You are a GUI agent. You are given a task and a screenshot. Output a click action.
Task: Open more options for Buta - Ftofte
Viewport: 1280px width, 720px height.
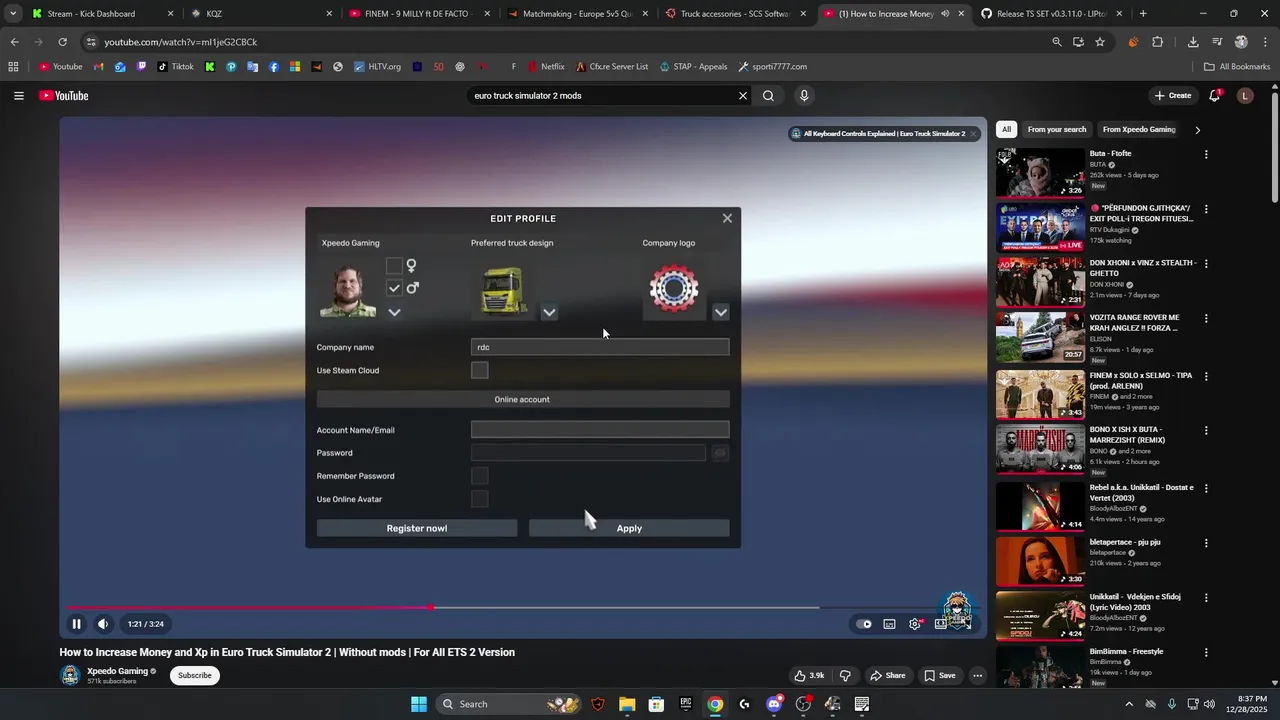1206,154
